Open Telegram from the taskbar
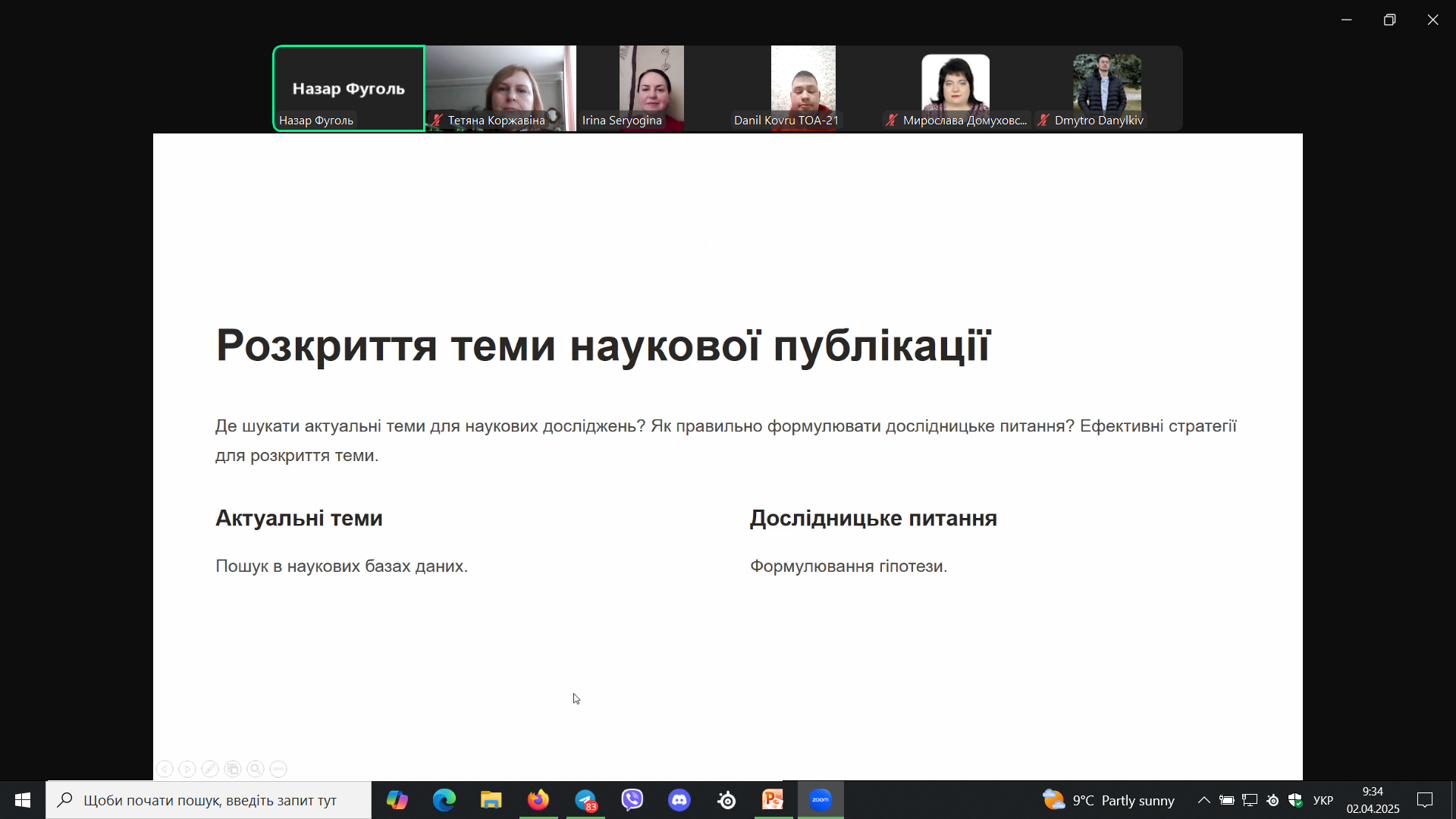This screenshot has width=1456, height=819. 585,800
